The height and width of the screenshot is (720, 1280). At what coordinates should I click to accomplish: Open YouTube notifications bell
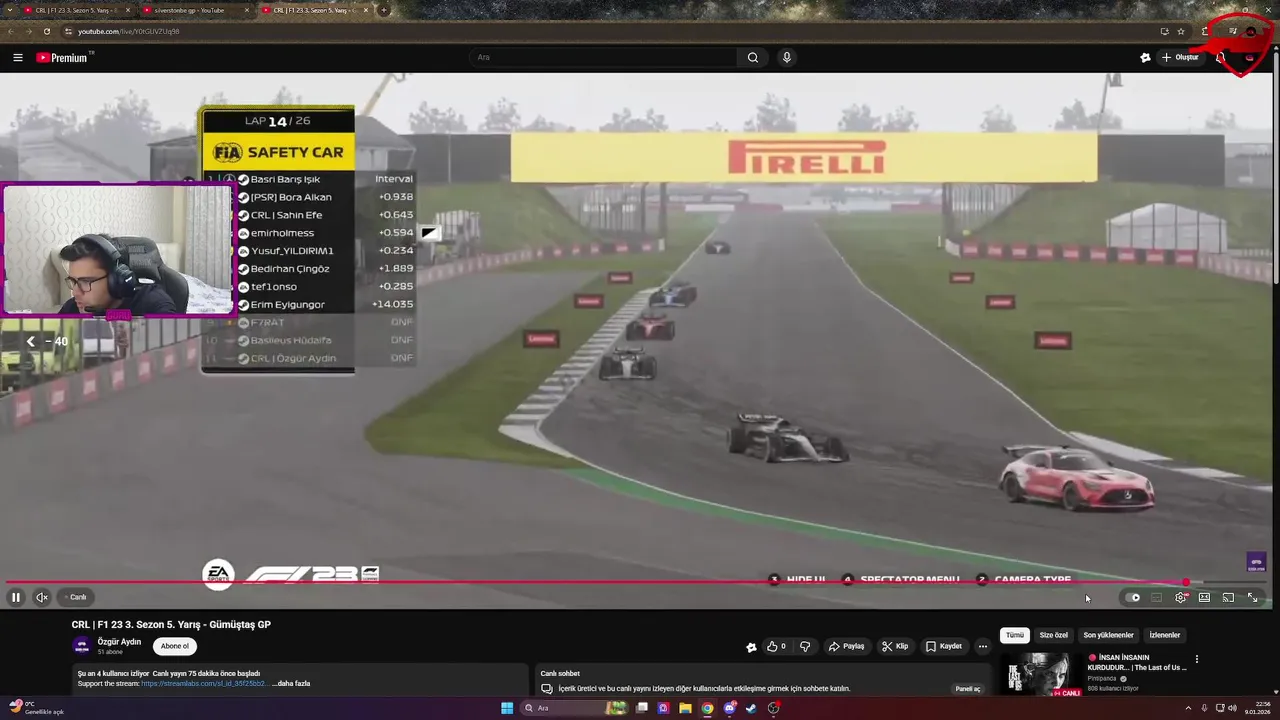tap(1220, 57)
